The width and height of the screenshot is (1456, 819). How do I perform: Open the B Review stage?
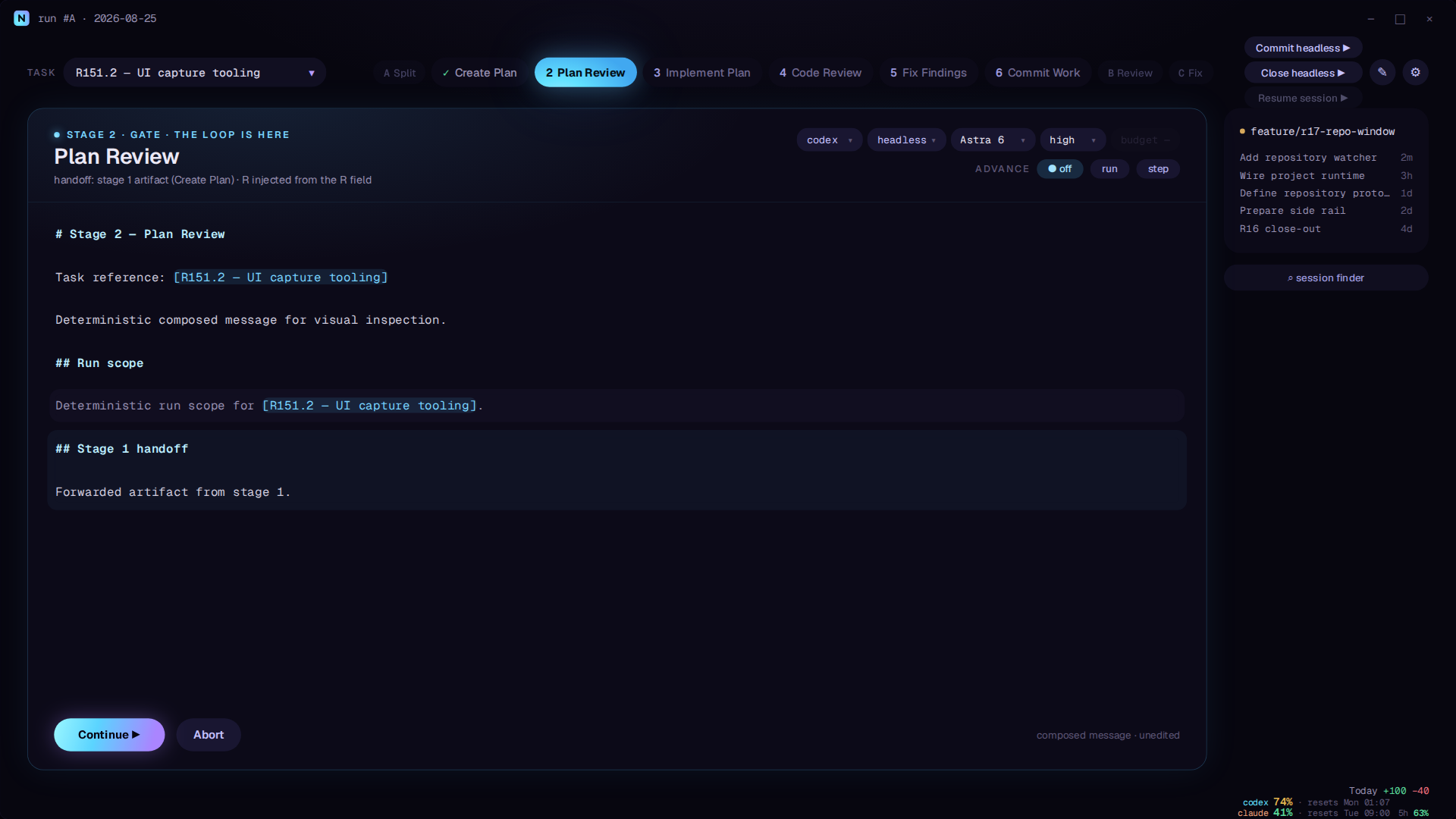[x=1130, y=73]
